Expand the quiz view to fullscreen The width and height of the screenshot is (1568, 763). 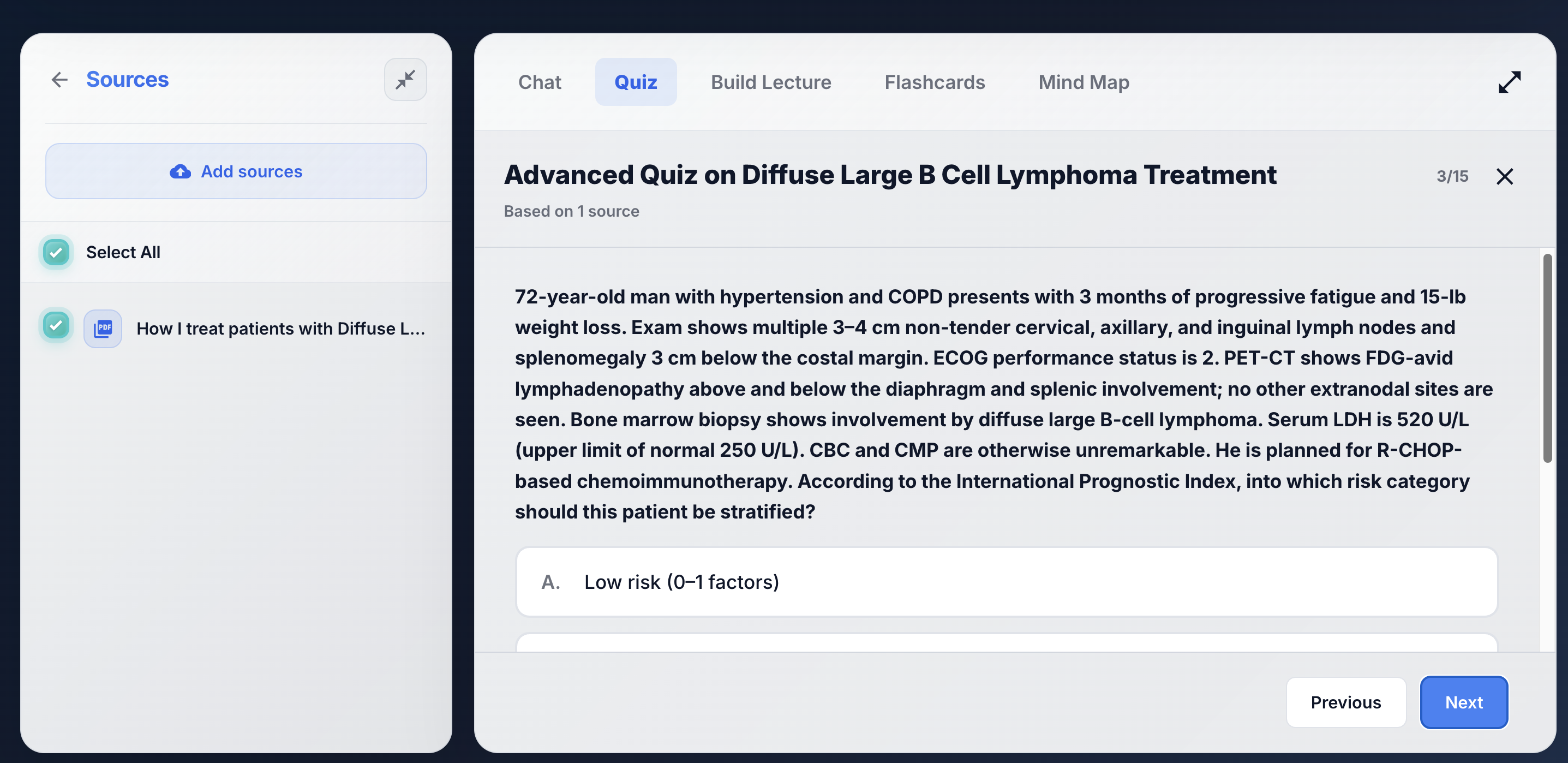[1509, 82]
